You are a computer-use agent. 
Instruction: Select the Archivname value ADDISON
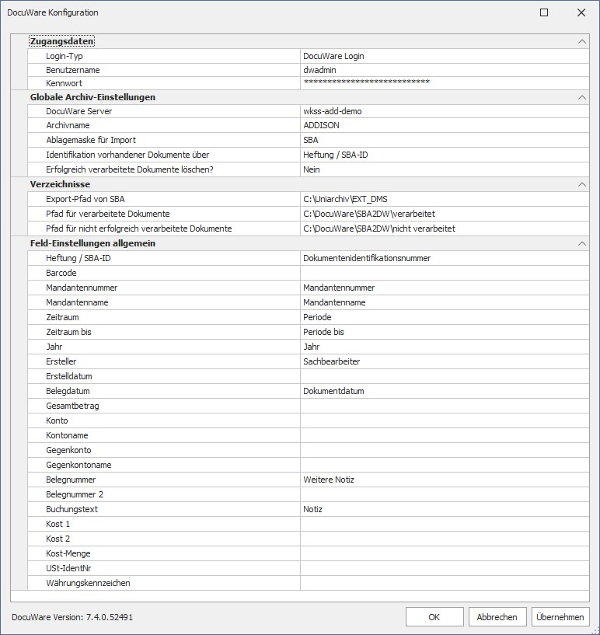tap(445, 125)
